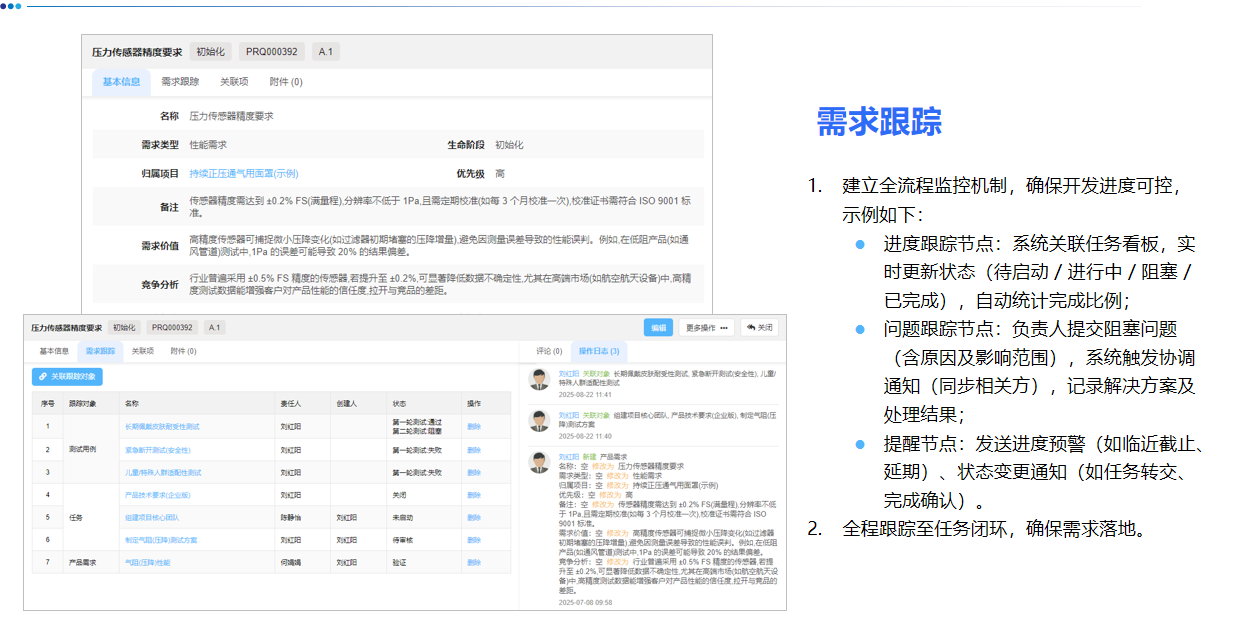This screenshot has height=631, width=1255.
Task: Click the back-arrow icon on the 关闭 button
Action: tap(751, 328)
